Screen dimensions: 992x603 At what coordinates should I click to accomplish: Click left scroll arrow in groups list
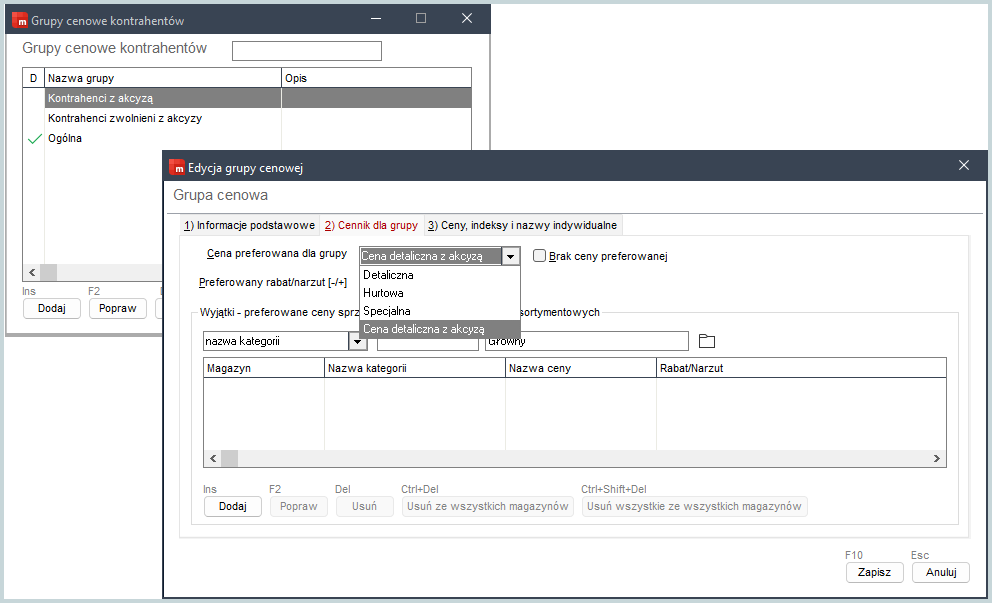tap(32, 273)
